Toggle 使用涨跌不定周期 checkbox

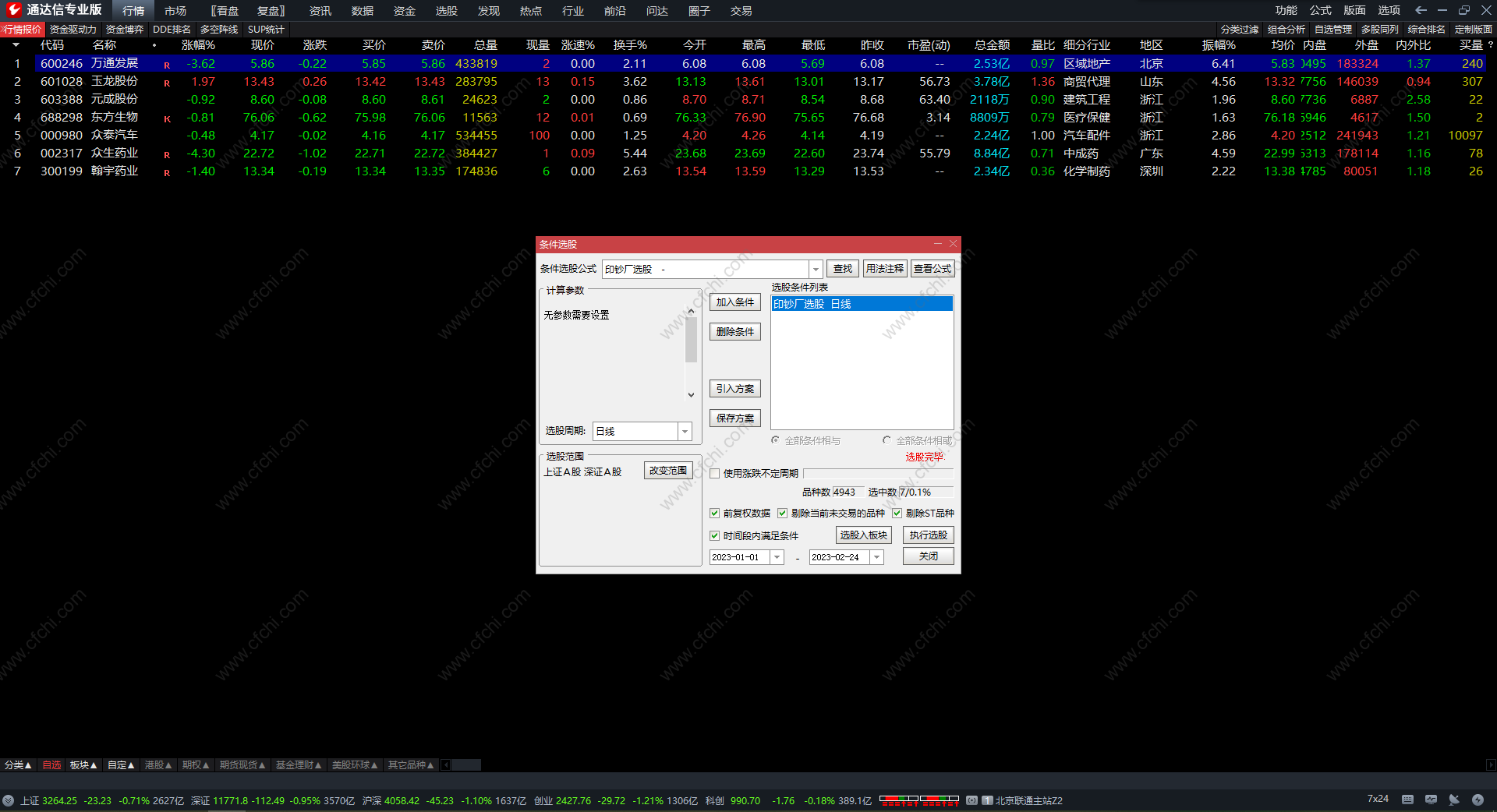pos(715,473)
